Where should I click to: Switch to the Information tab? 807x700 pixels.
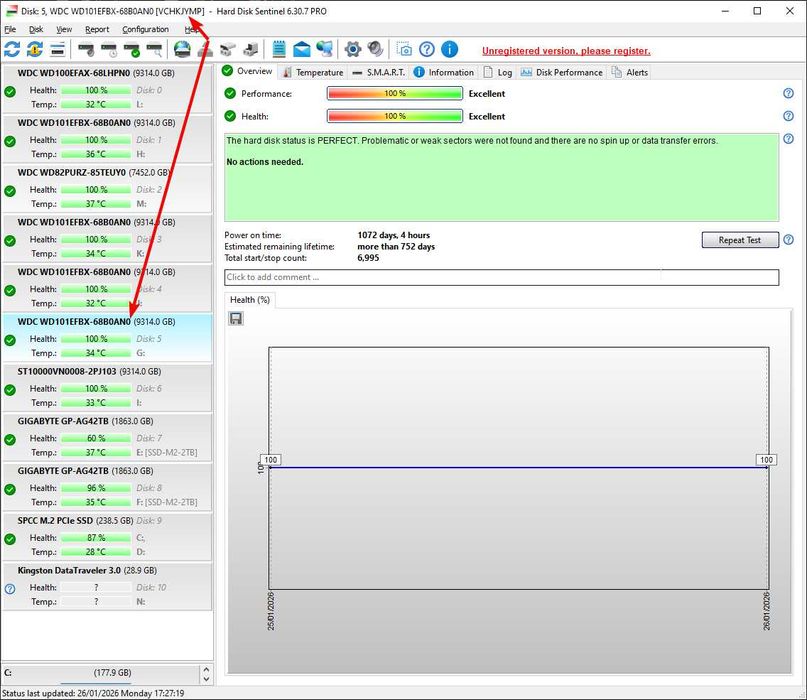click(x=444, y=73)
